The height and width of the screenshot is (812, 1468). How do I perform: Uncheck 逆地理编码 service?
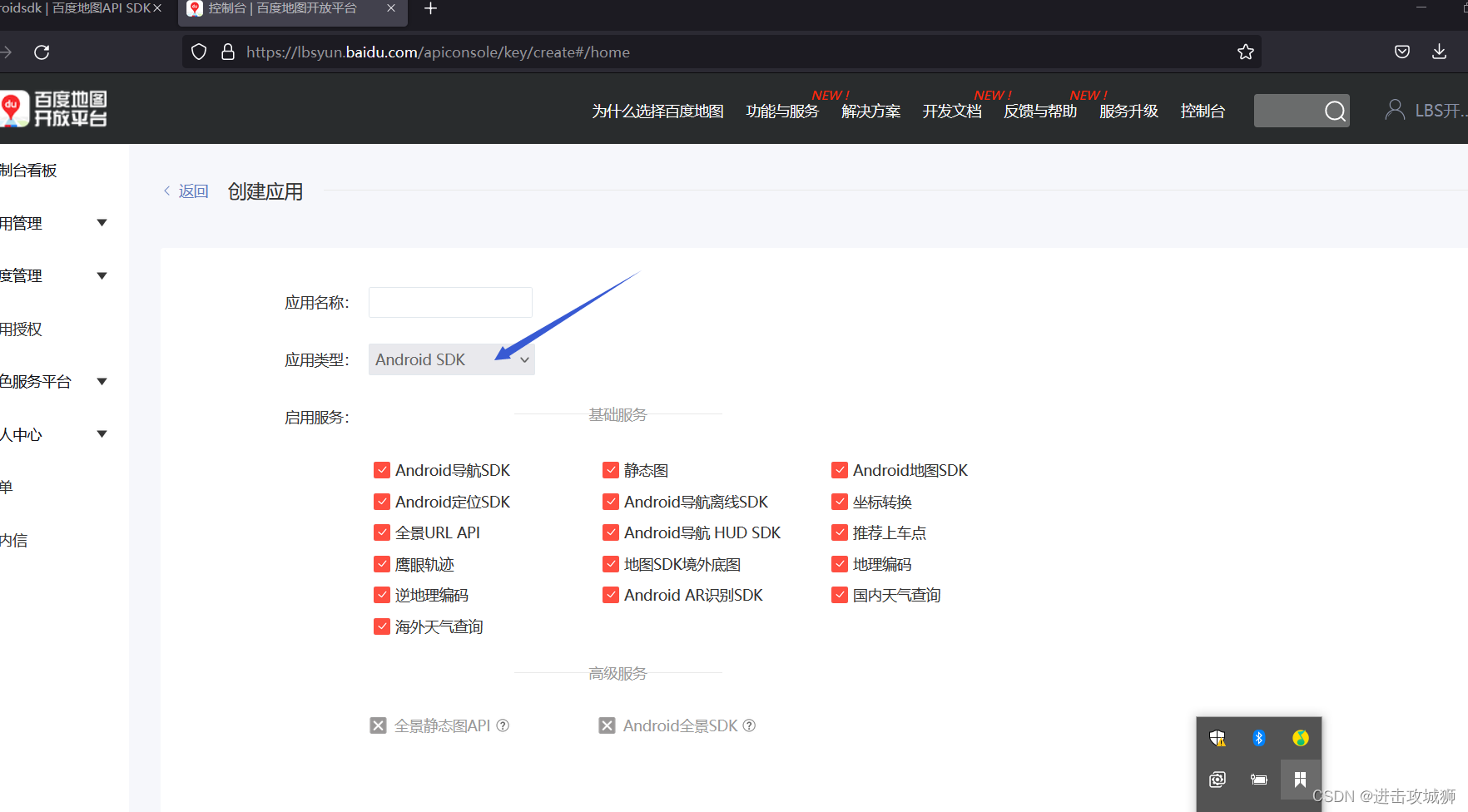(382, 595)
